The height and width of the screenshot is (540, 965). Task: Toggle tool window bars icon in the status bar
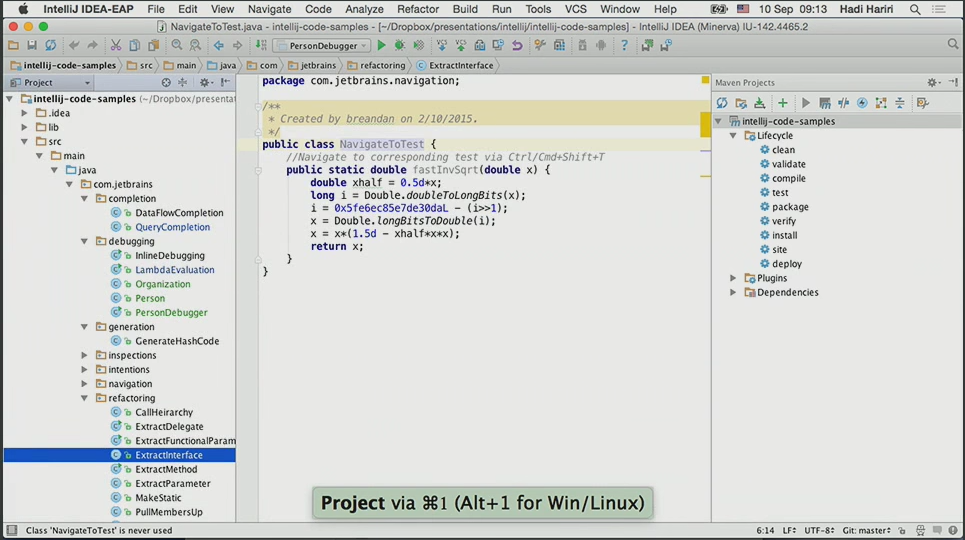tap(12, 530)
